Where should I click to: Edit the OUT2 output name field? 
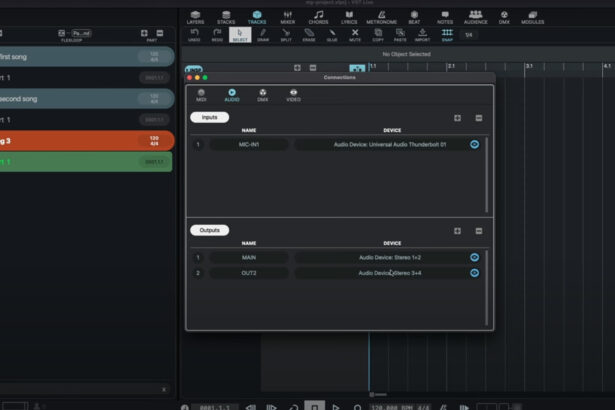(249, 273)
